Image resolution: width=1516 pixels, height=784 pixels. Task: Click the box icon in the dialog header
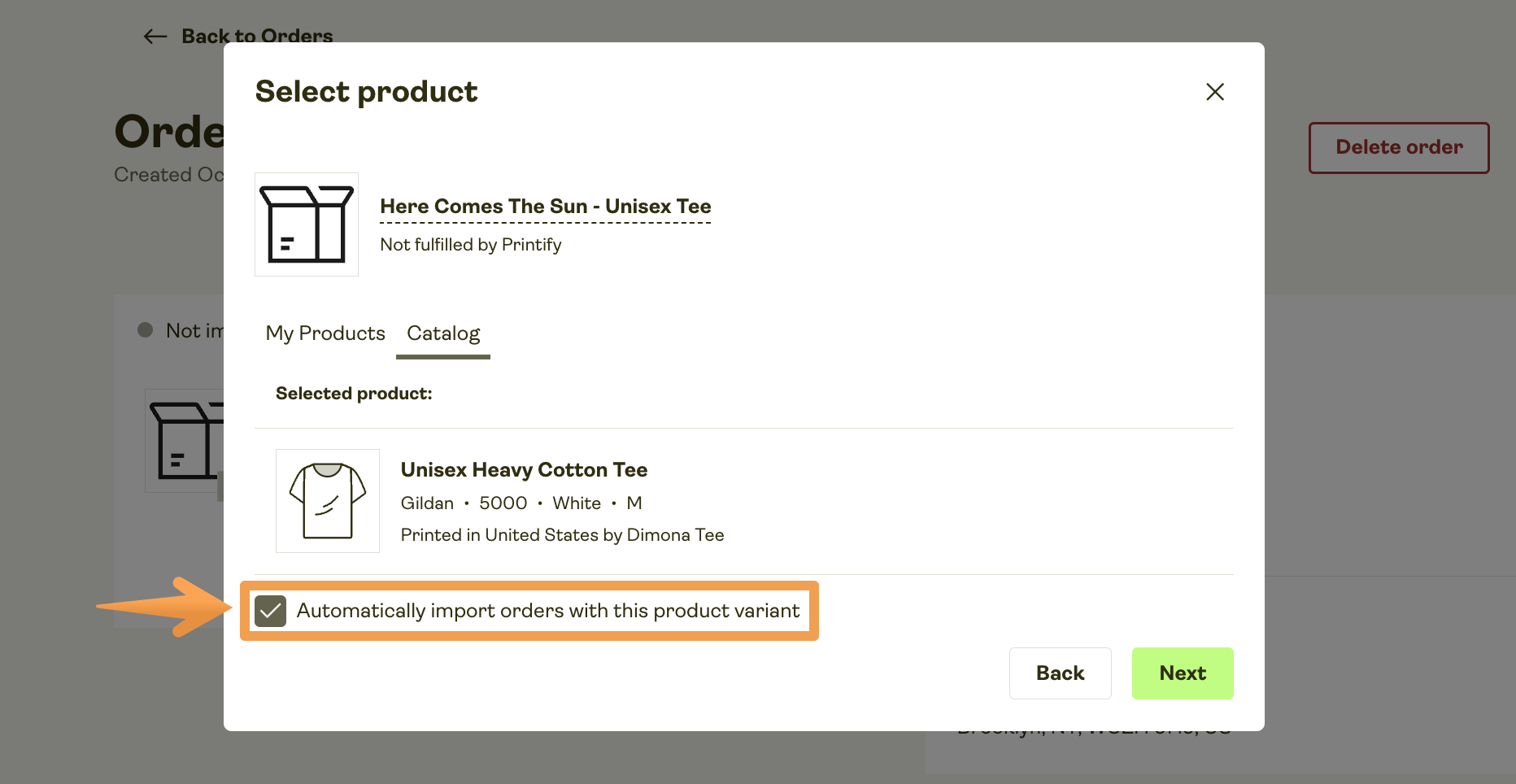307,224
